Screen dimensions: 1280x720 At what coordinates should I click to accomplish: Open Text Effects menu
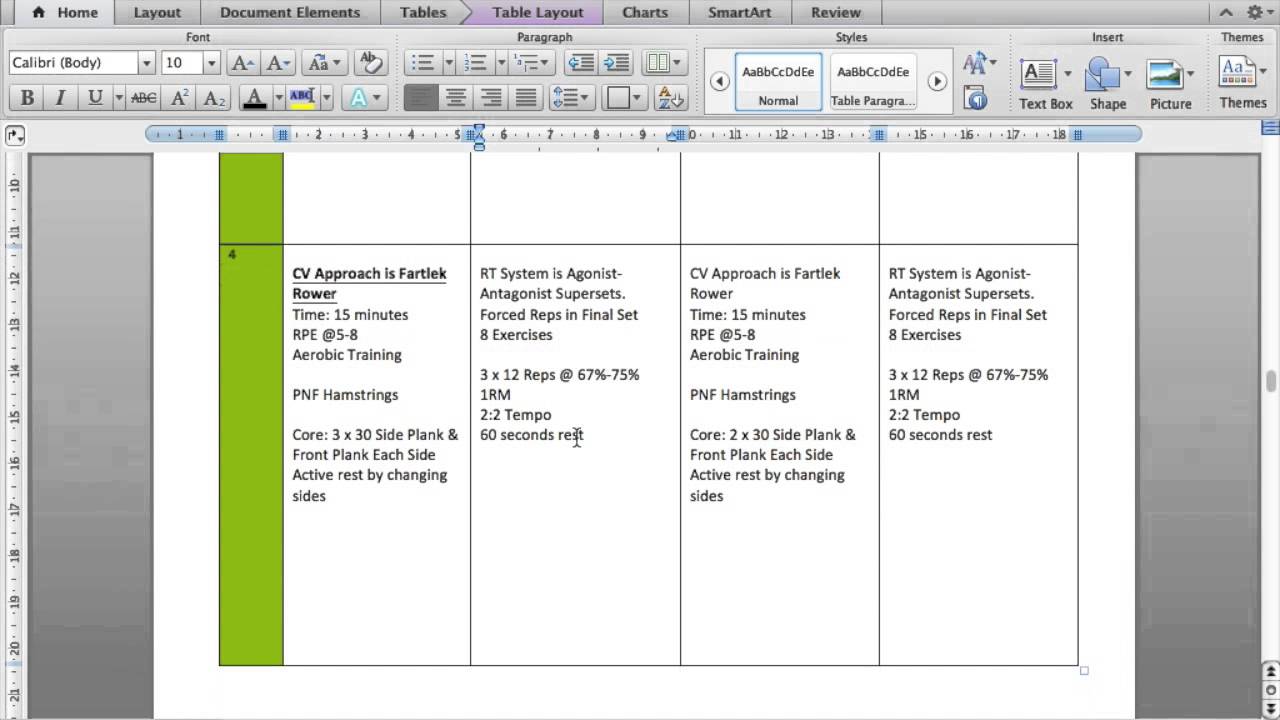(364, 98)
